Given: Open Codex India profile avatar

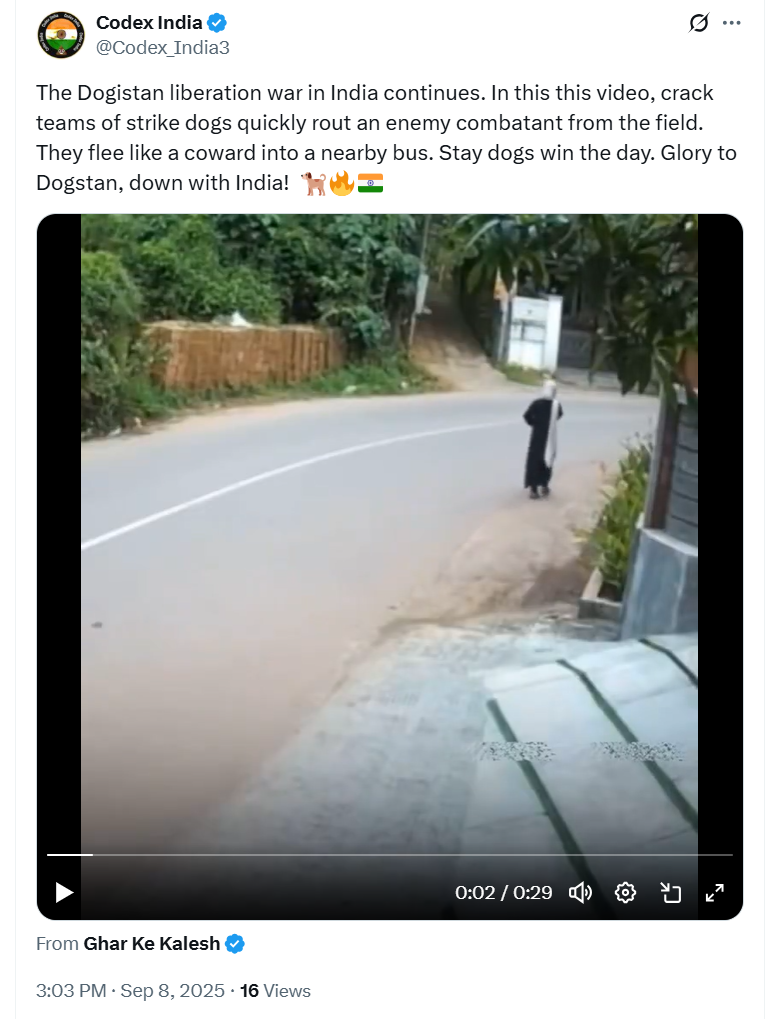Looking at the screenshot, I should pos(61,35).
